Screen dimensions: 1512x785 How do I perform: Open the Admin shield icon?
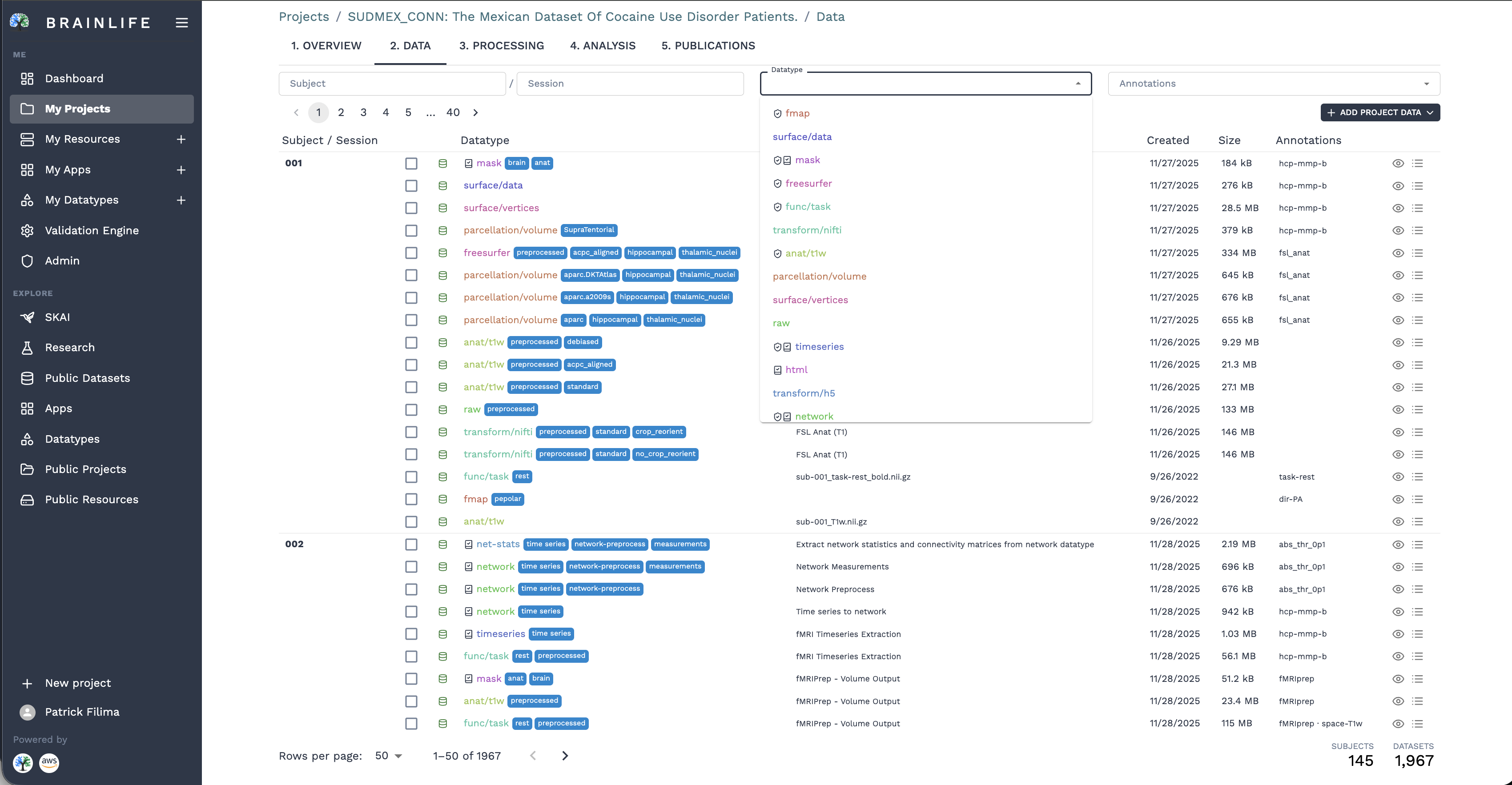coord(27,261)
